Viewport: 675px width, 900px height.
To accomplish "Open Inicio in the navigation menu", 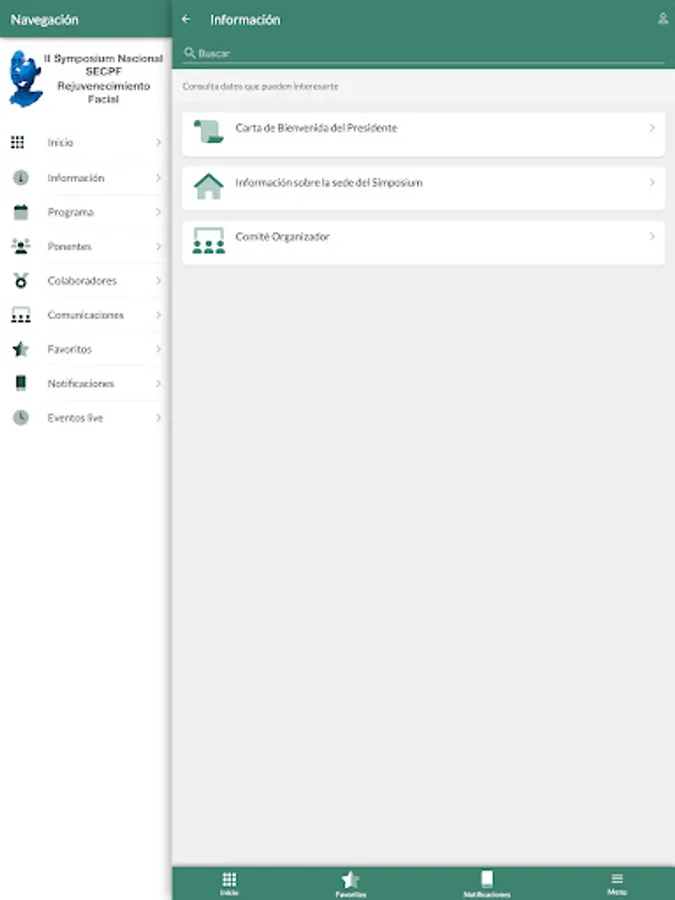I will (86, 142).
